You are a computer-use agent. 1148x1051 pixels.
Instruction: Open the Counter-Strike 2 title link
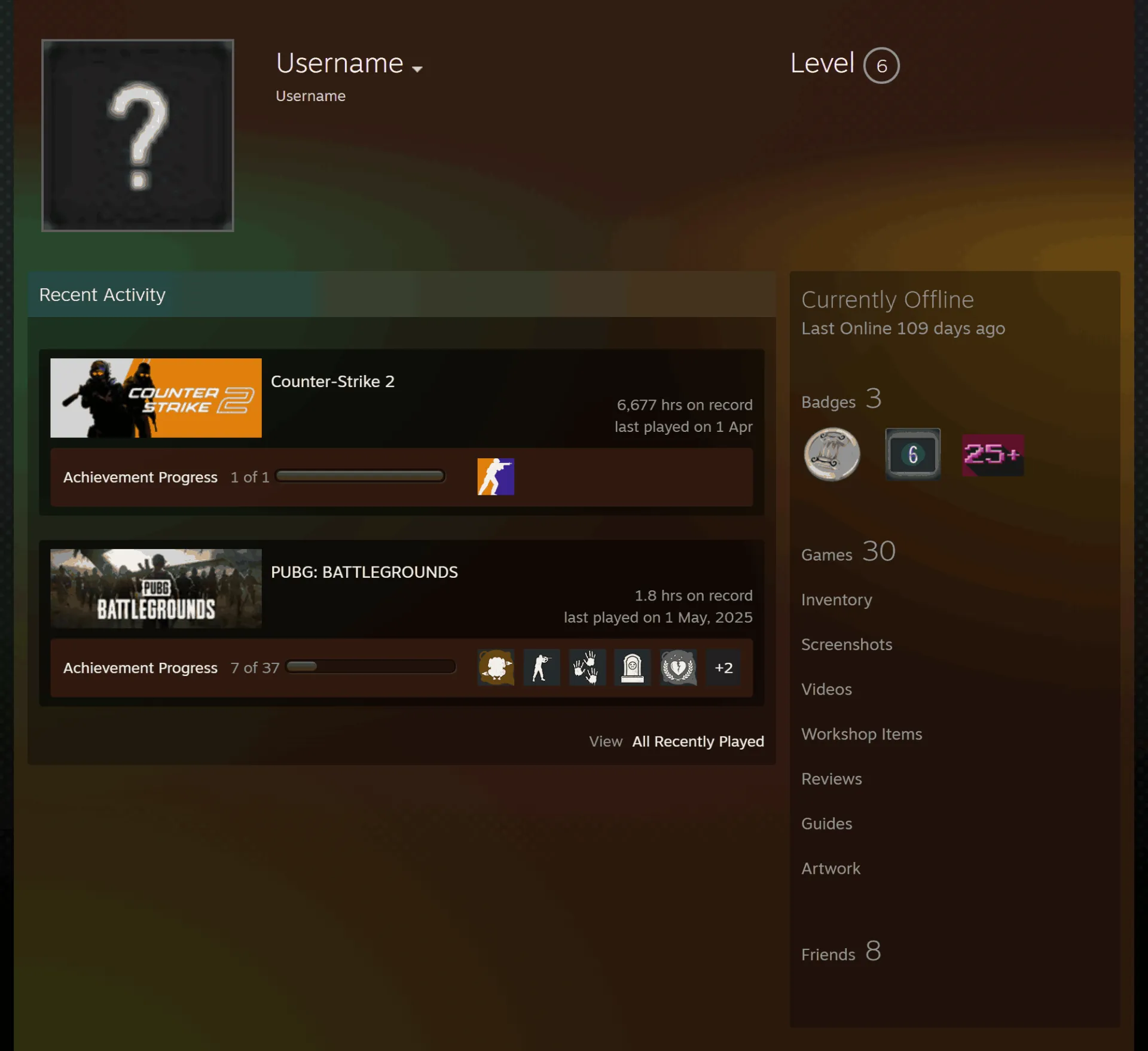tap(332, 381)
